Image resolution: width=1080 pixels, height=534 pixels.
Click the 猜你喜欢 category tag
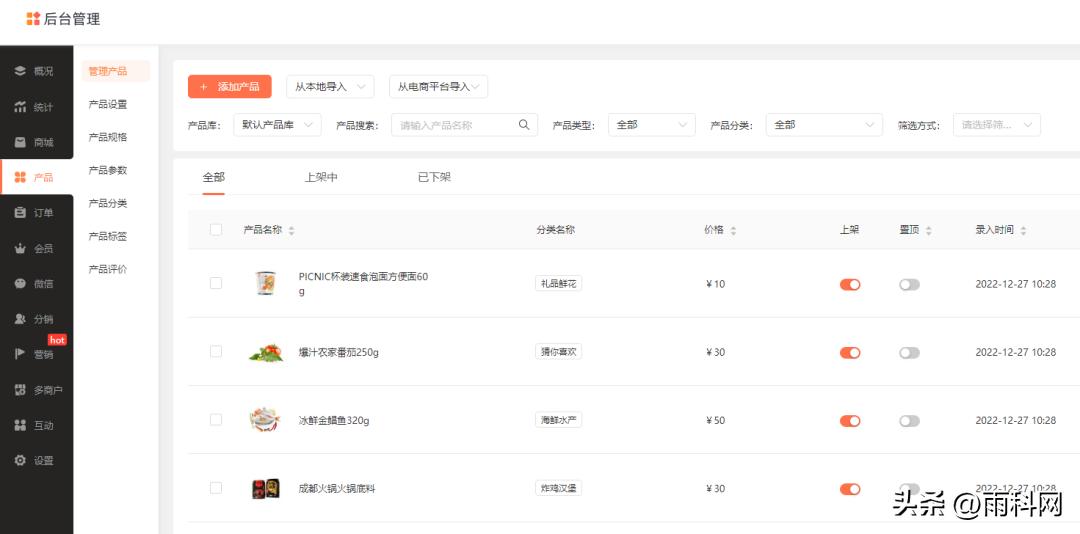point(559,351)
